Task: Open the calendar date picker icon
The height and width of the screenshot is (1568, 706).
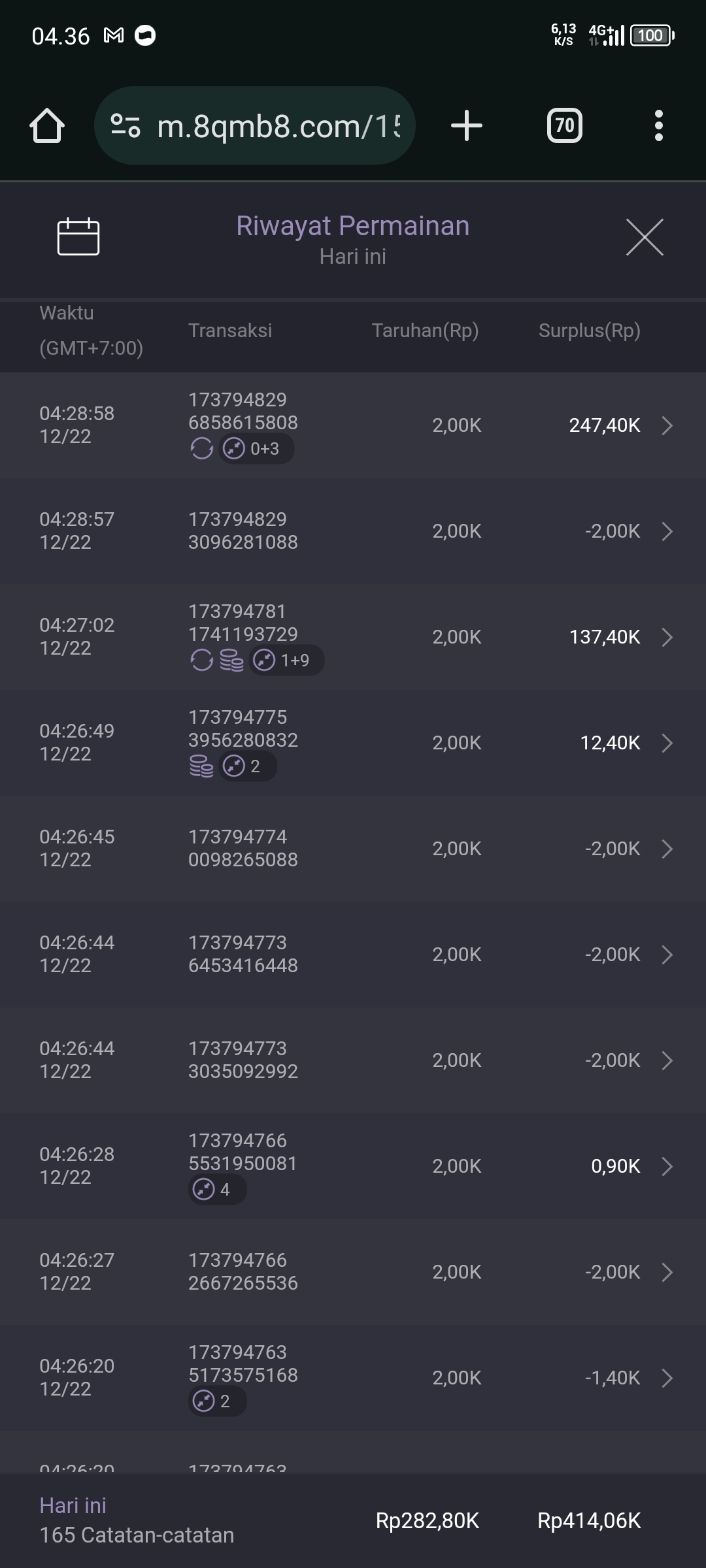Action: coord(78,236)
